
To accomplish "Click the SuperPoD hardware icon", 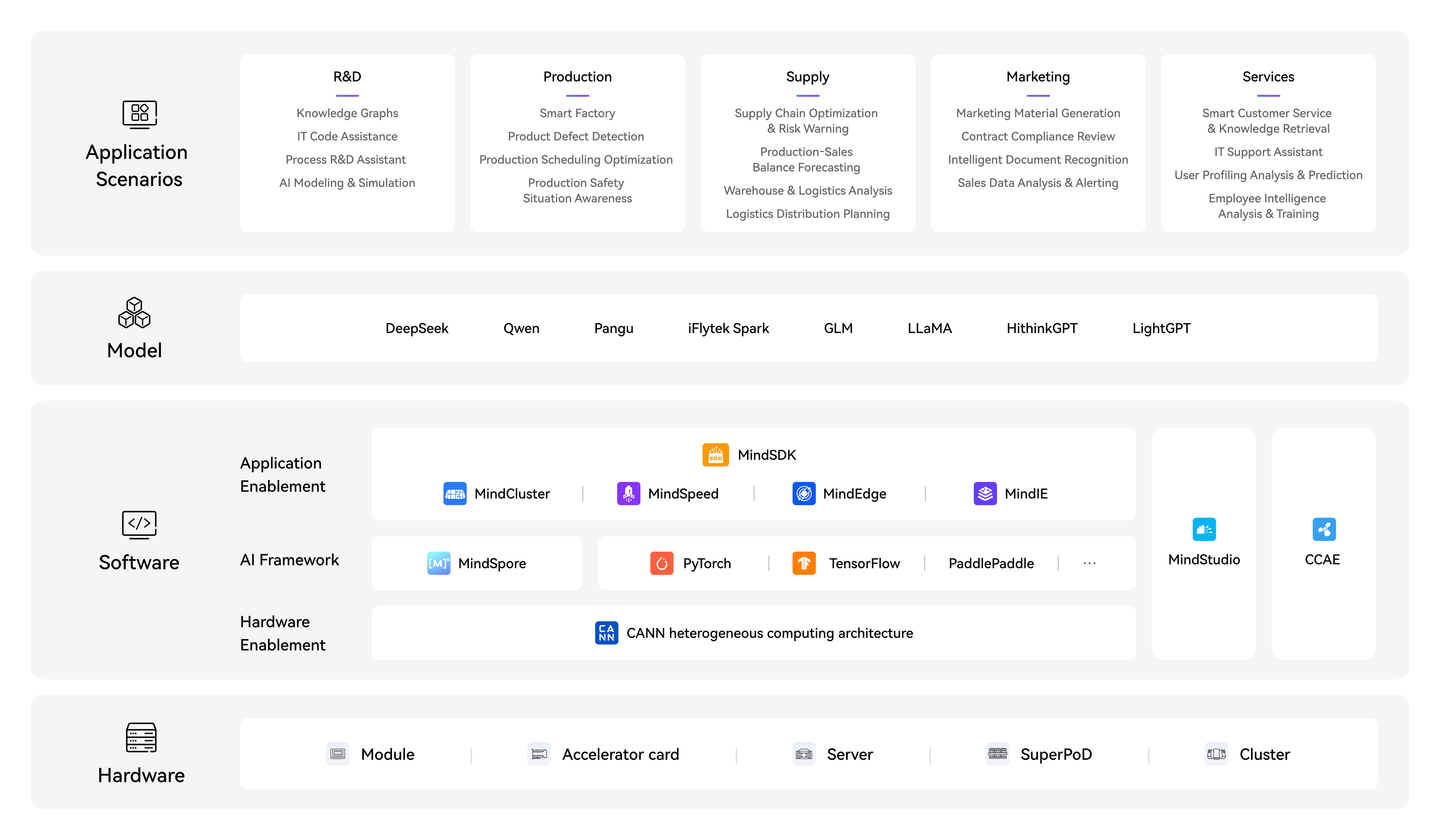I will point(997,754).
